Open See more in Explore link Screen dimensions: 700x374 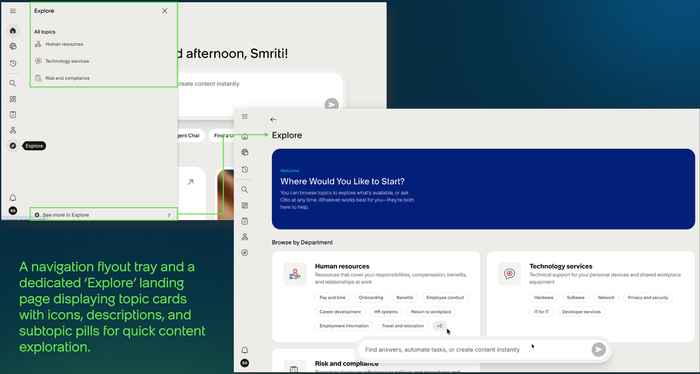[104, 215]
